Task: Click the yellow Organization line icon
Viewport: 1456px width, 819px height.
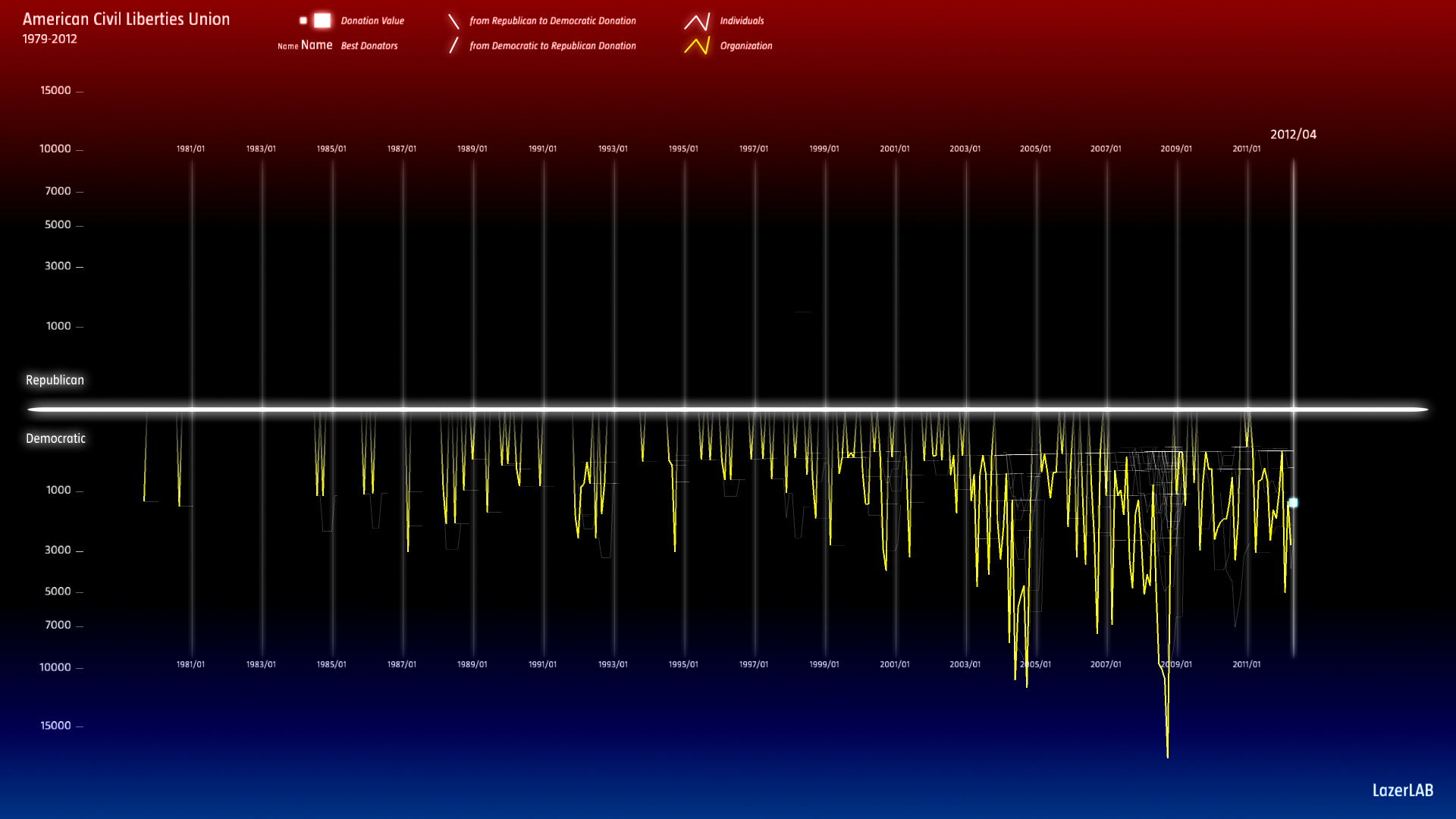Action: (x=697, y=45)
